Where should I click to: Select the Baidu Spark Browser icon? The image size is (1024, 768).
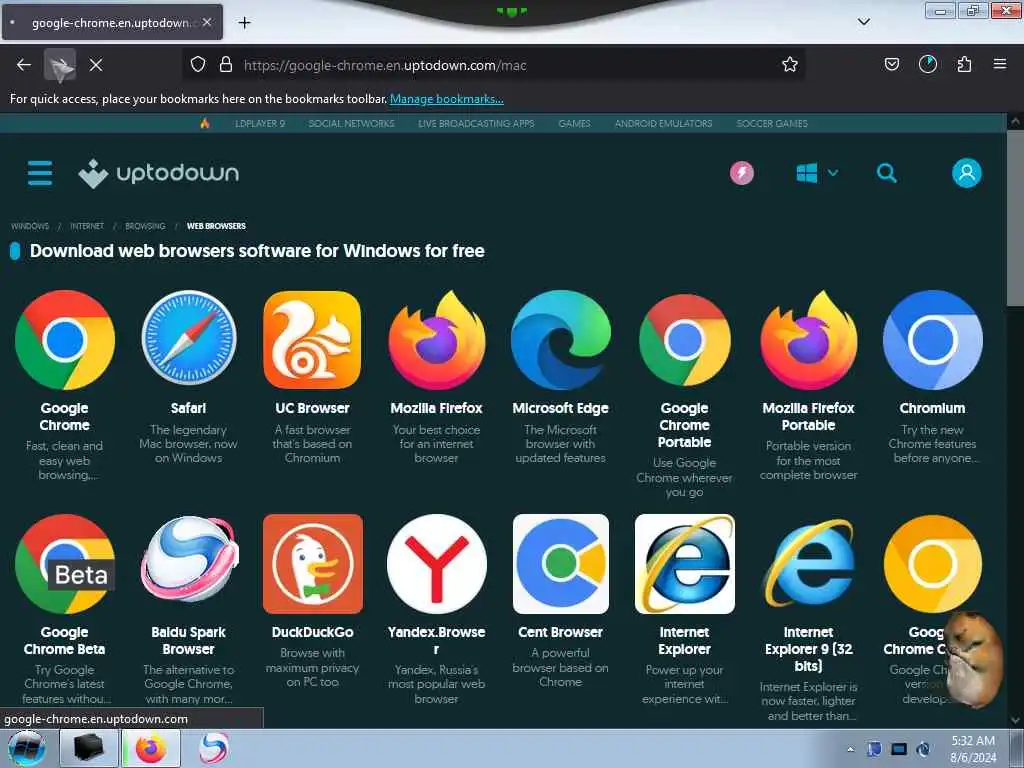(x=189, y=559)
